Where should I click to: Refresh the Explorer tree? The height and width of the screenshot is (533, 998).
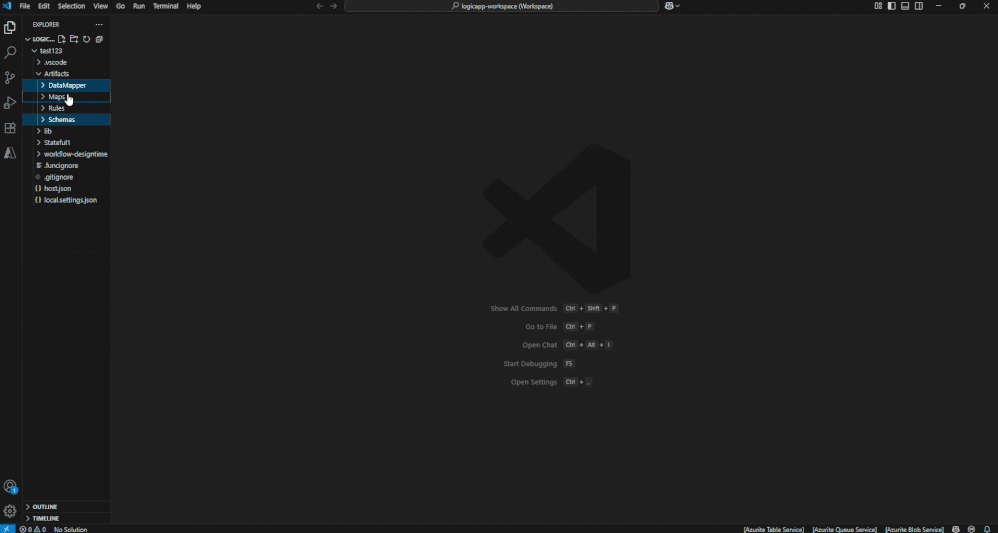[87, 39]
